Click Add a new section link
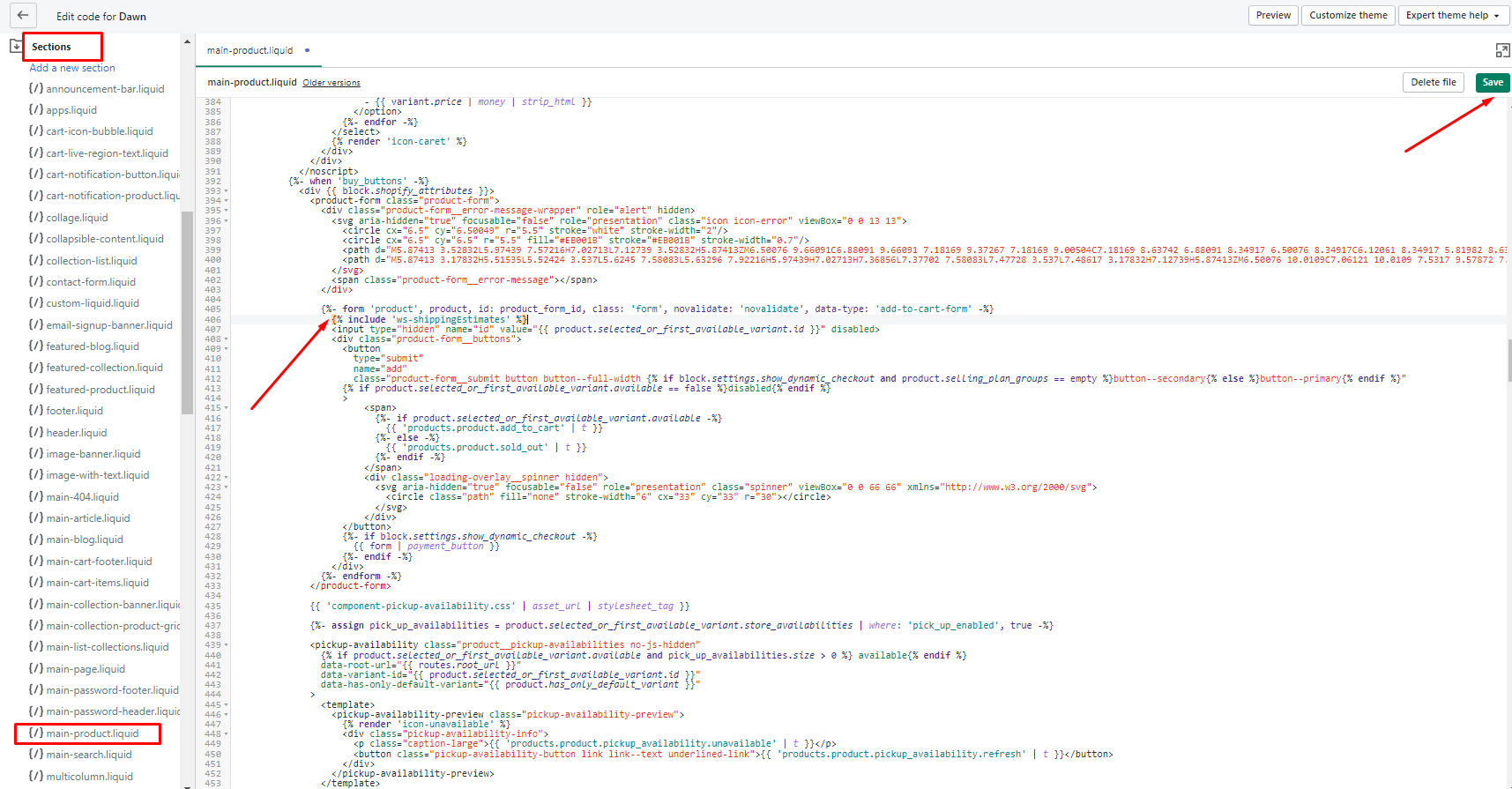The image size is (1512, 789). pyautogui.click(x=72, y=68)
